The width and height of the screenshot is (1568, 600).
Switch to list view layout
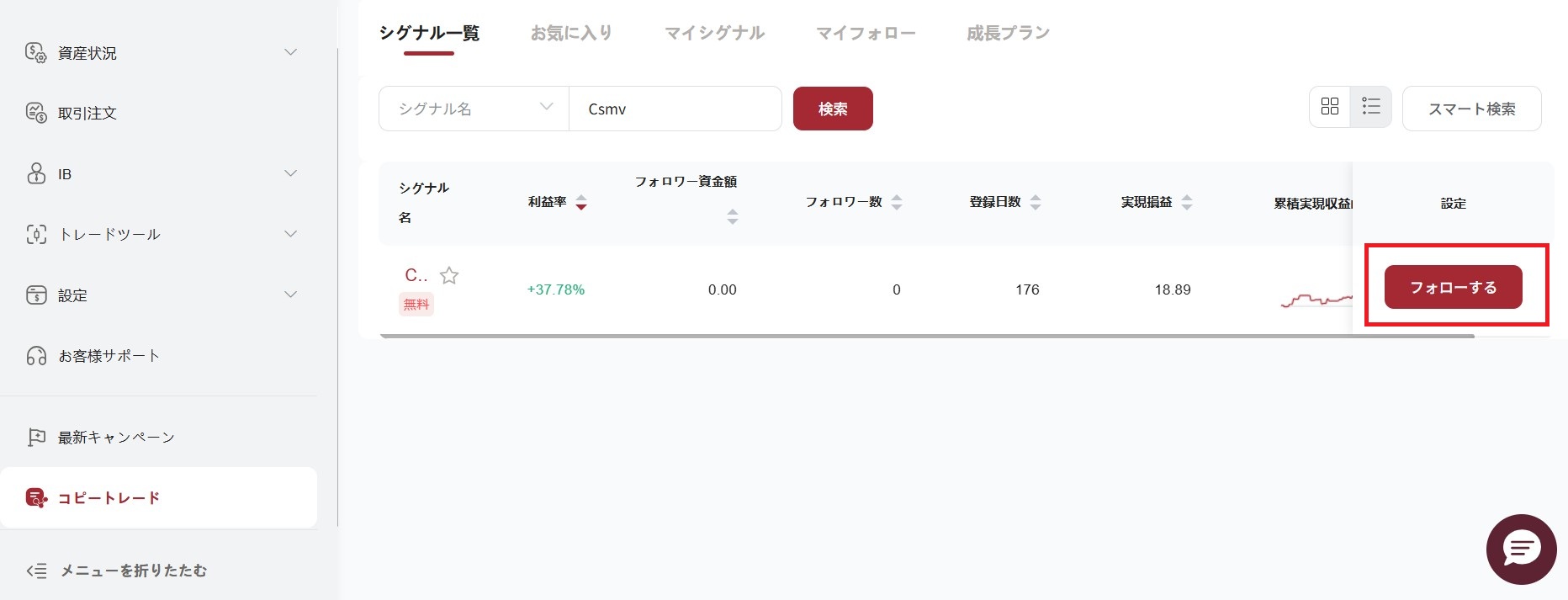click(1371, 107)
